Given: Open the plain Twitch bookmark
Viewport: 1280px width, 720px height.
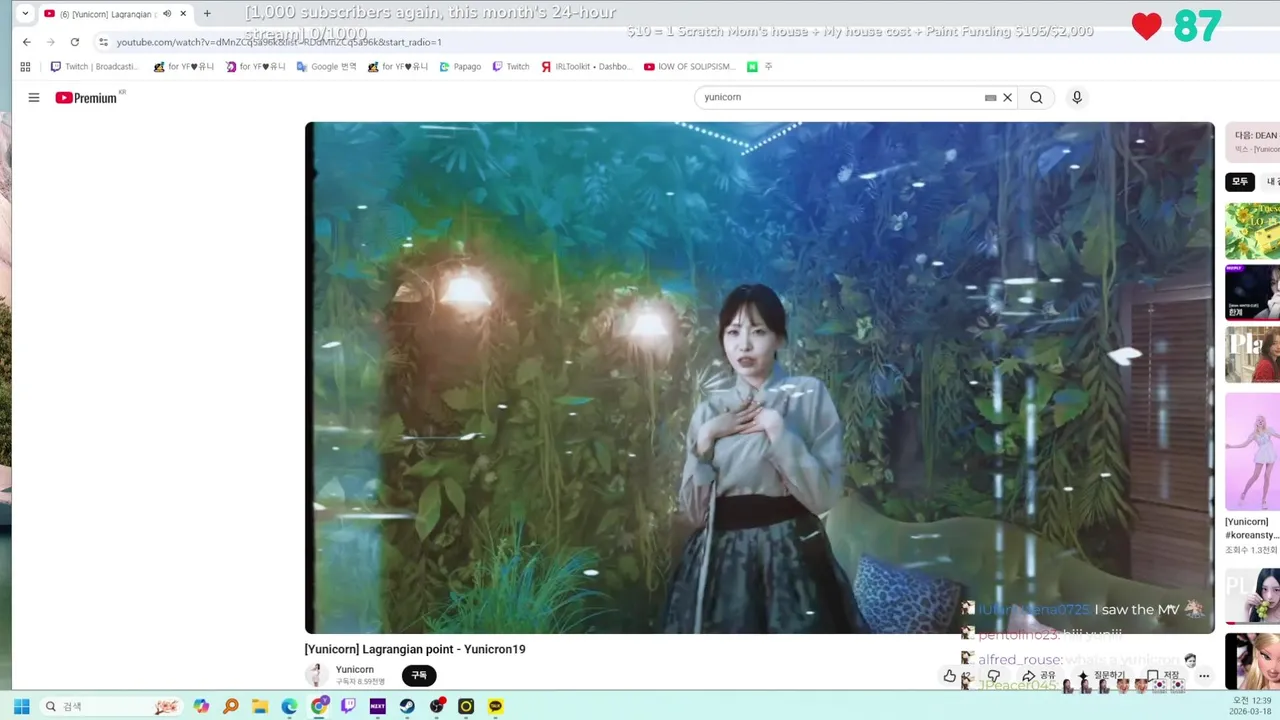Looking at the screenshot, I should [x=511, y=67].
